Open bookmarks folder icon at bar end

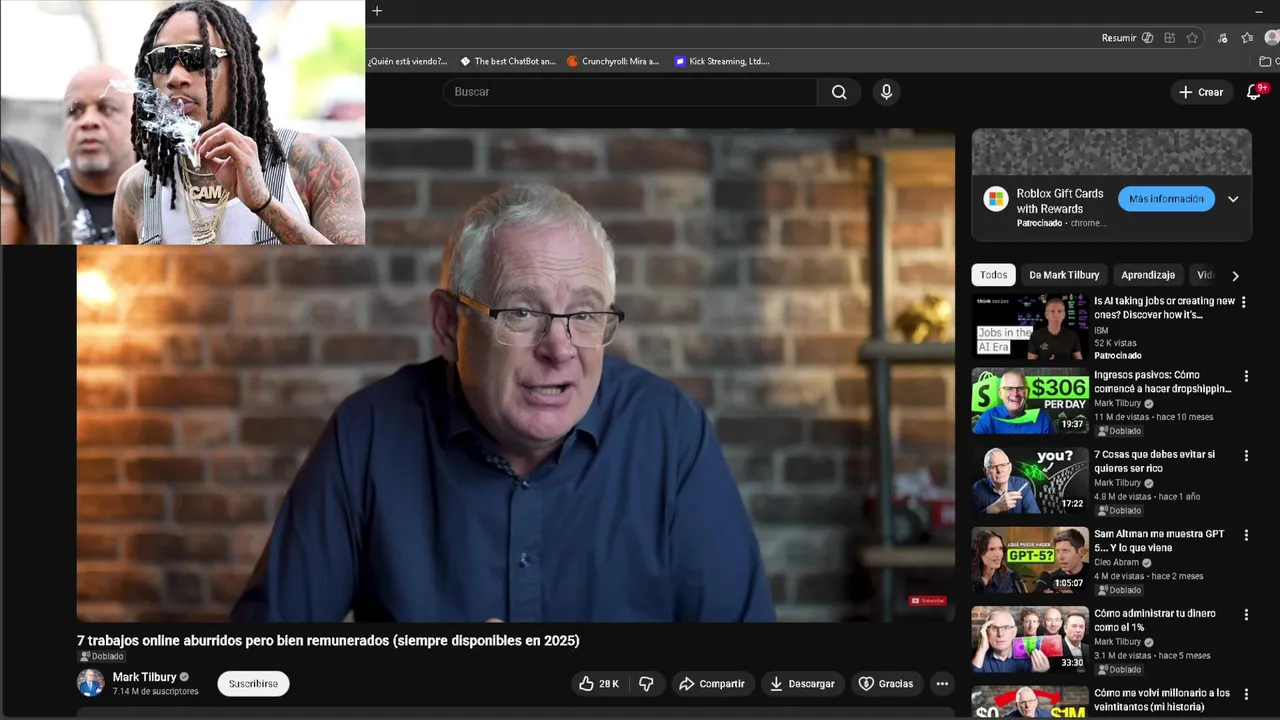click(1266, 61)
